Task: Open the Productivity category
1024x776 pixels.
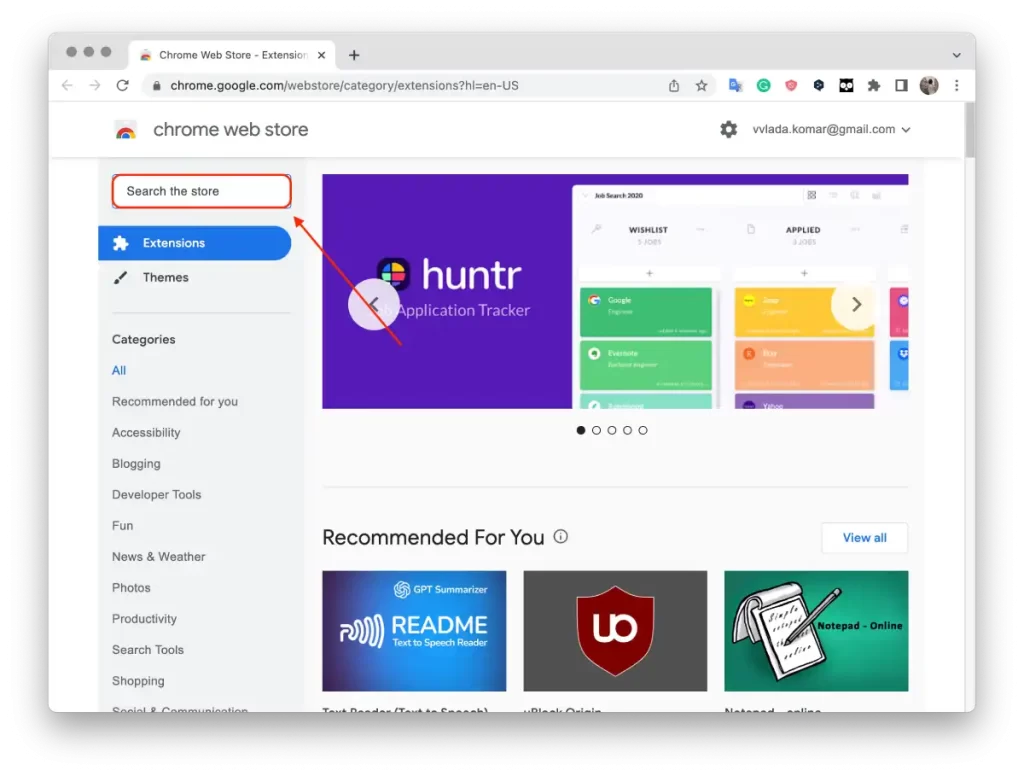Action: tap(144, 619)
